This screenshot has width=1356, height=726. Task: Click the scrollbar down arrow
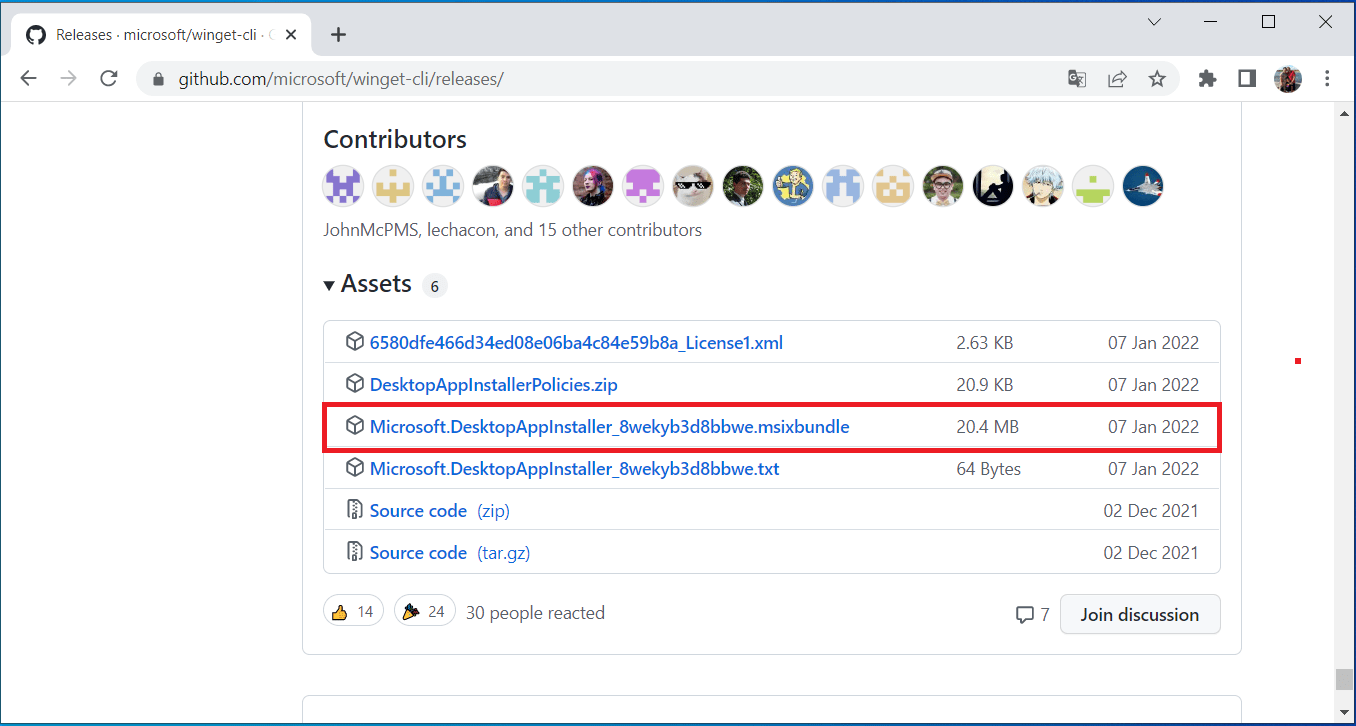(x=1345, y=712)
